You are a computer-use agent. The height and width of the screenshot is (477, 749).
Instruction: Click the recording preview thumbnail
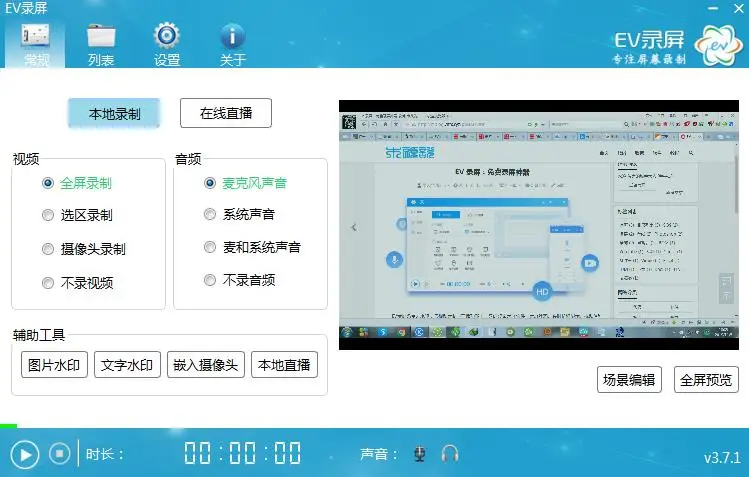coord(539,225)
